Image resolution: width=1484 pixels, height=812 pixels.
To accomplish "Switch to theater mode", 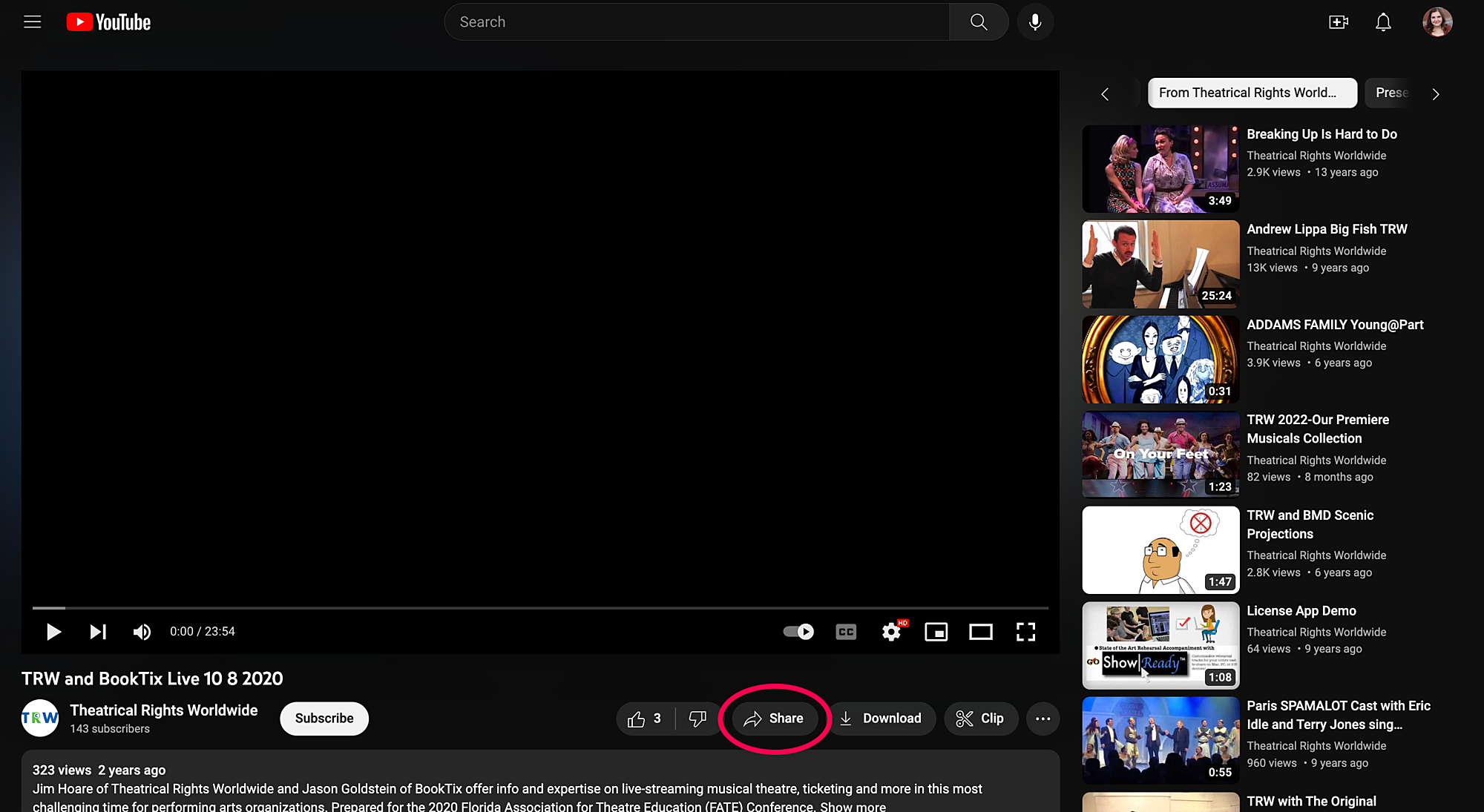I will tap(981, 632).
